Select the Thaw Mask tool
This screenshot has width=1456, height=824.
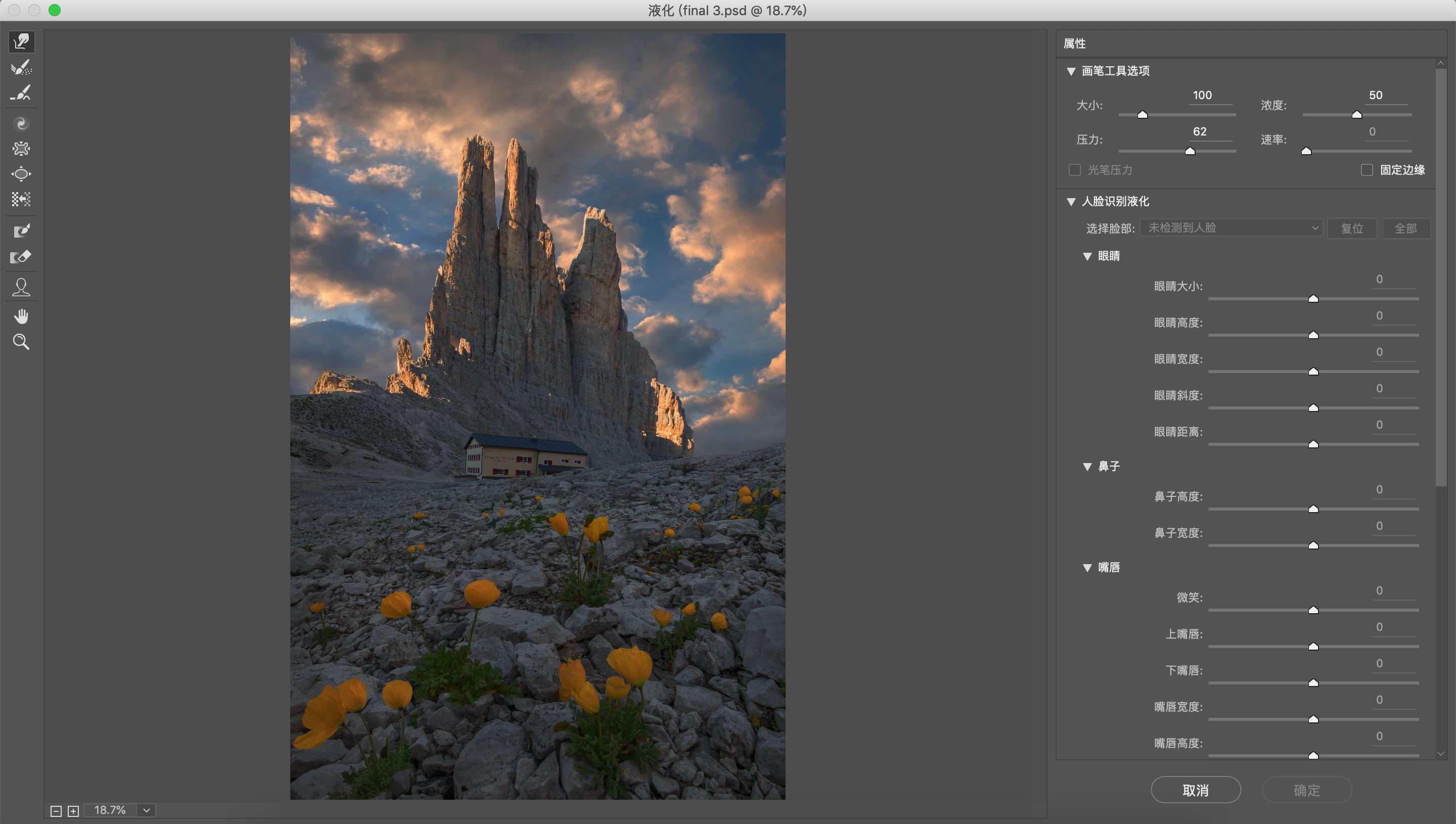click(x=22, y=257)
